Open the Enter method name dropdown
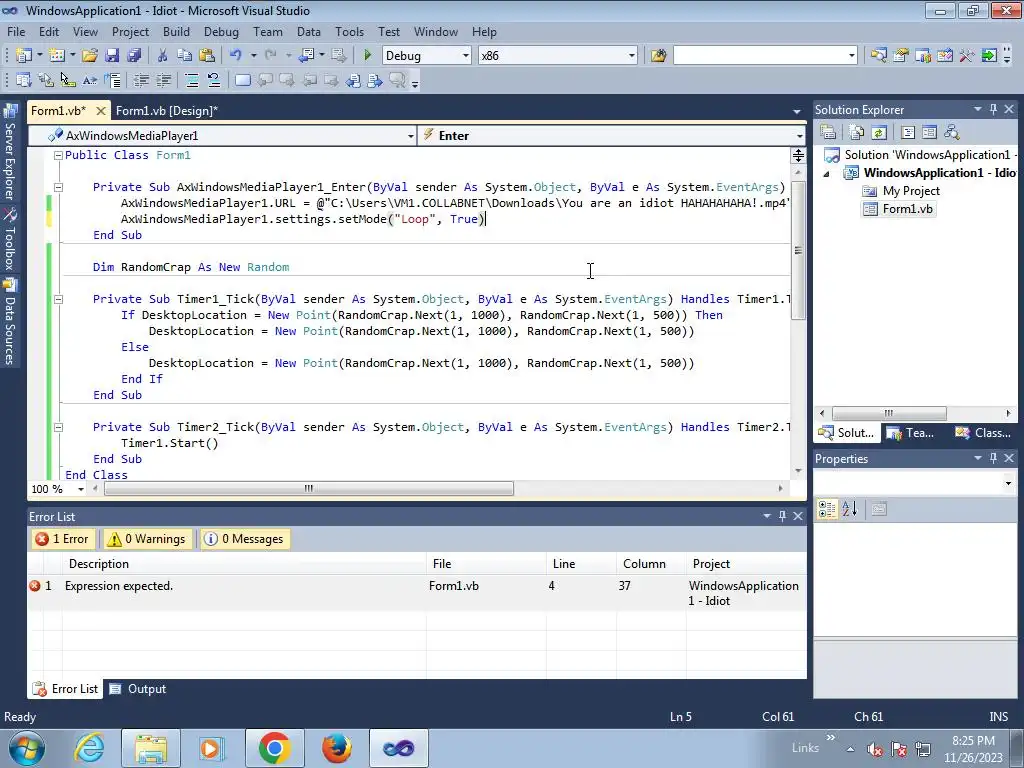This screenshot has width=1024, height=768. click(799, 136)
